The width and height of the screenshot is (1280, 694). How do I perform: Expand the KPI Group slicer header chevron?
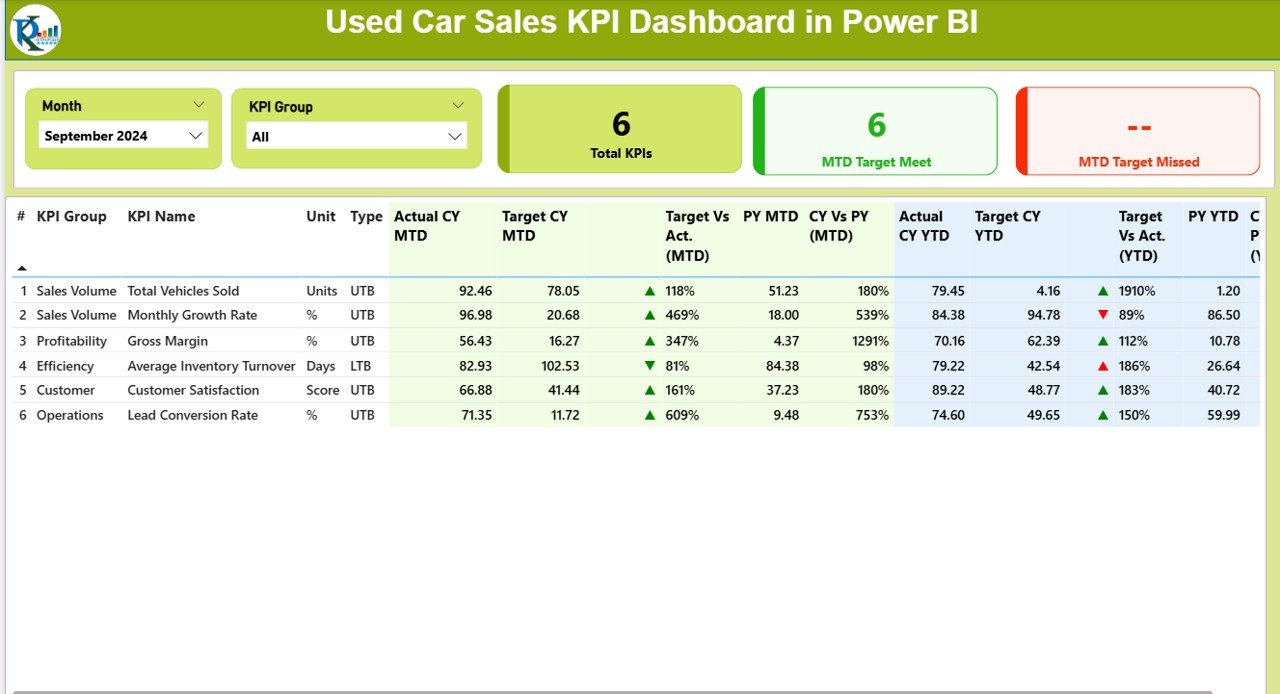pos(458,105)
